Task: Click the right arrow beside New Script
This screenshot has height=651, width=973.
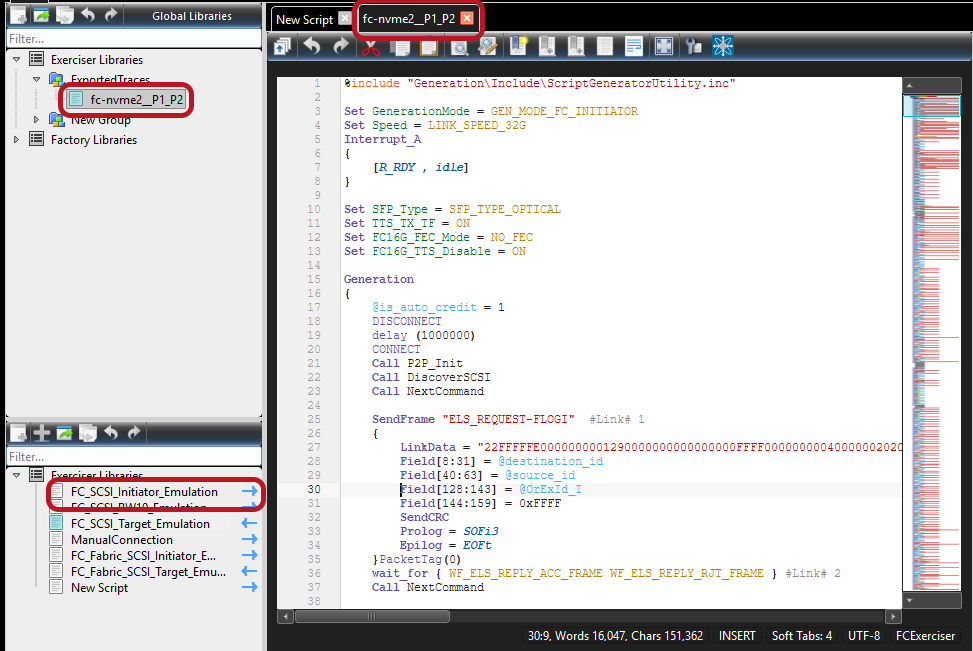Action: 249,587
